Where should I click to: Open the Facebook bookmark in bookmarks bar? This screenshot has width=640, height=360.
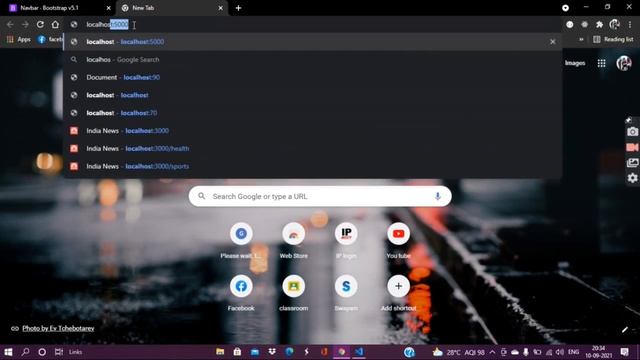[50, 39]
